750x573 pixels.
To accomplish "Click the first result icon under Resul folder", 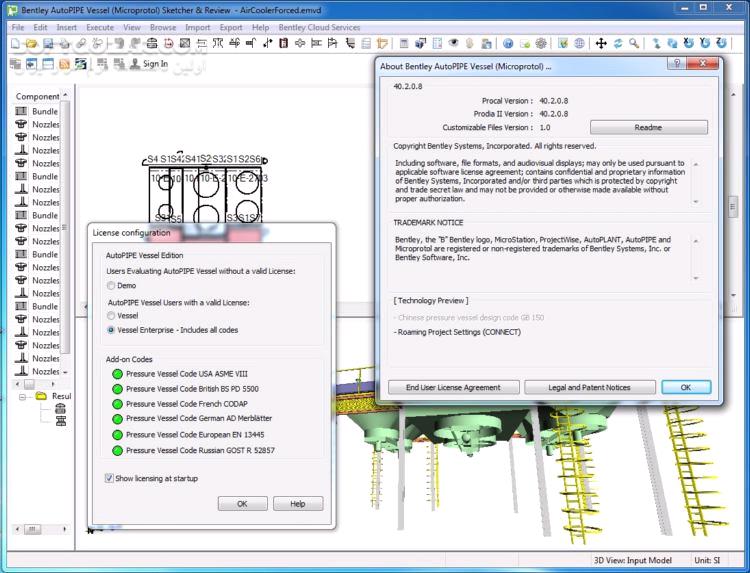I will pos(60,408).
